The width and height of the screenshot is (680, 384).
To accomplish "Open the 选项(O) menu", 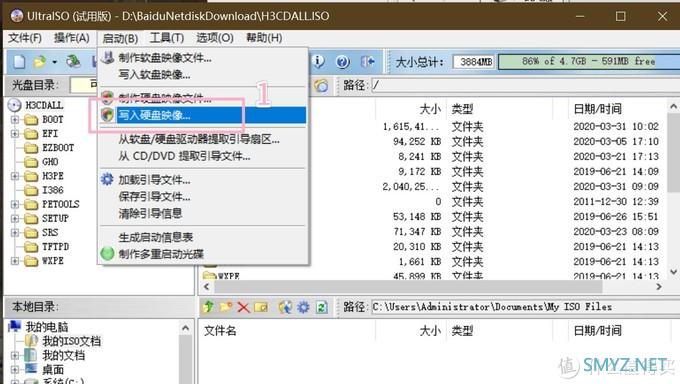I will (x=215, y=38).
